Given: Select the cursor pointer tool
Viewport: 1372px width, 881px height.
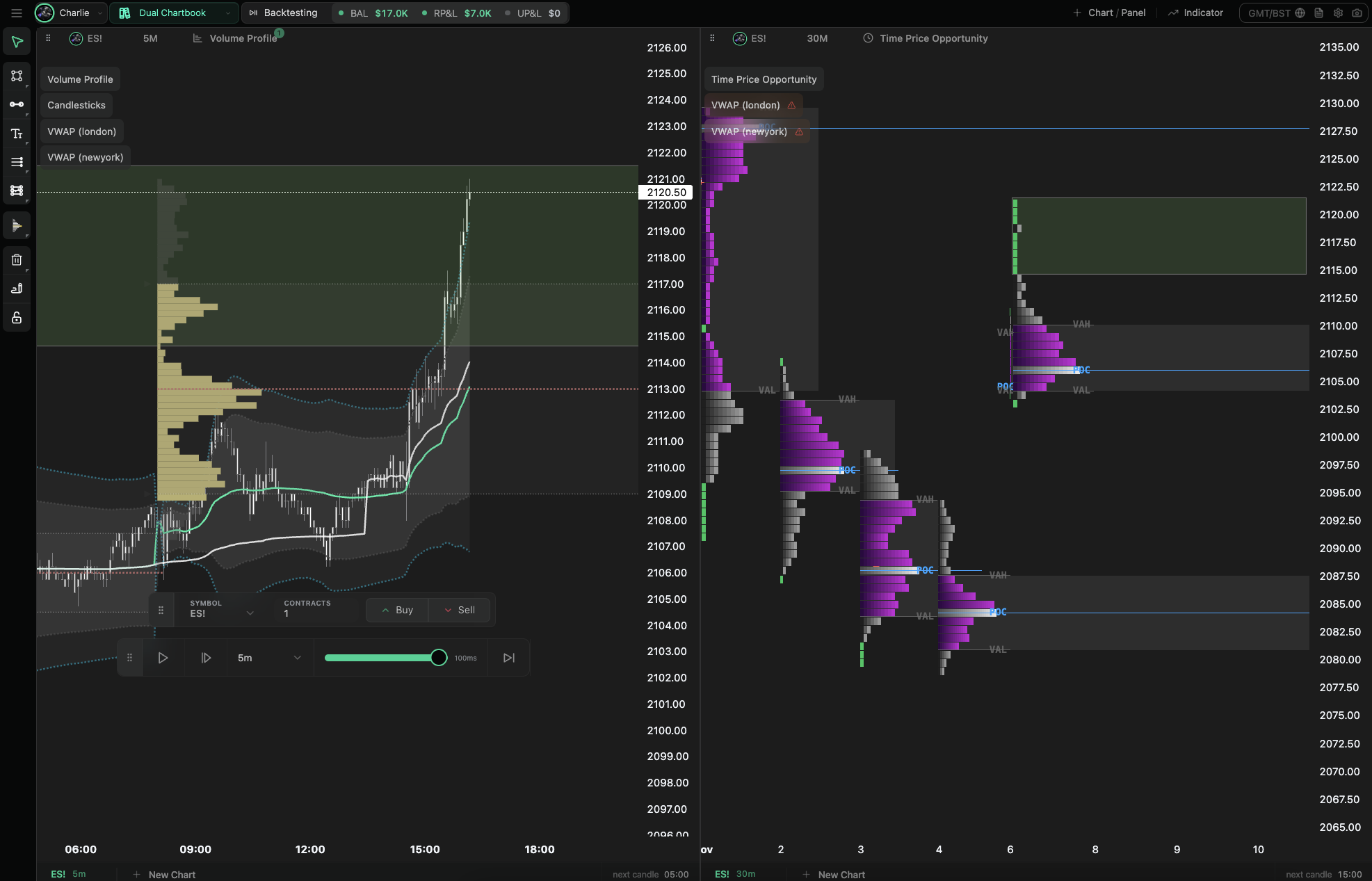Looking at the screenshot, I should point(17,42).
